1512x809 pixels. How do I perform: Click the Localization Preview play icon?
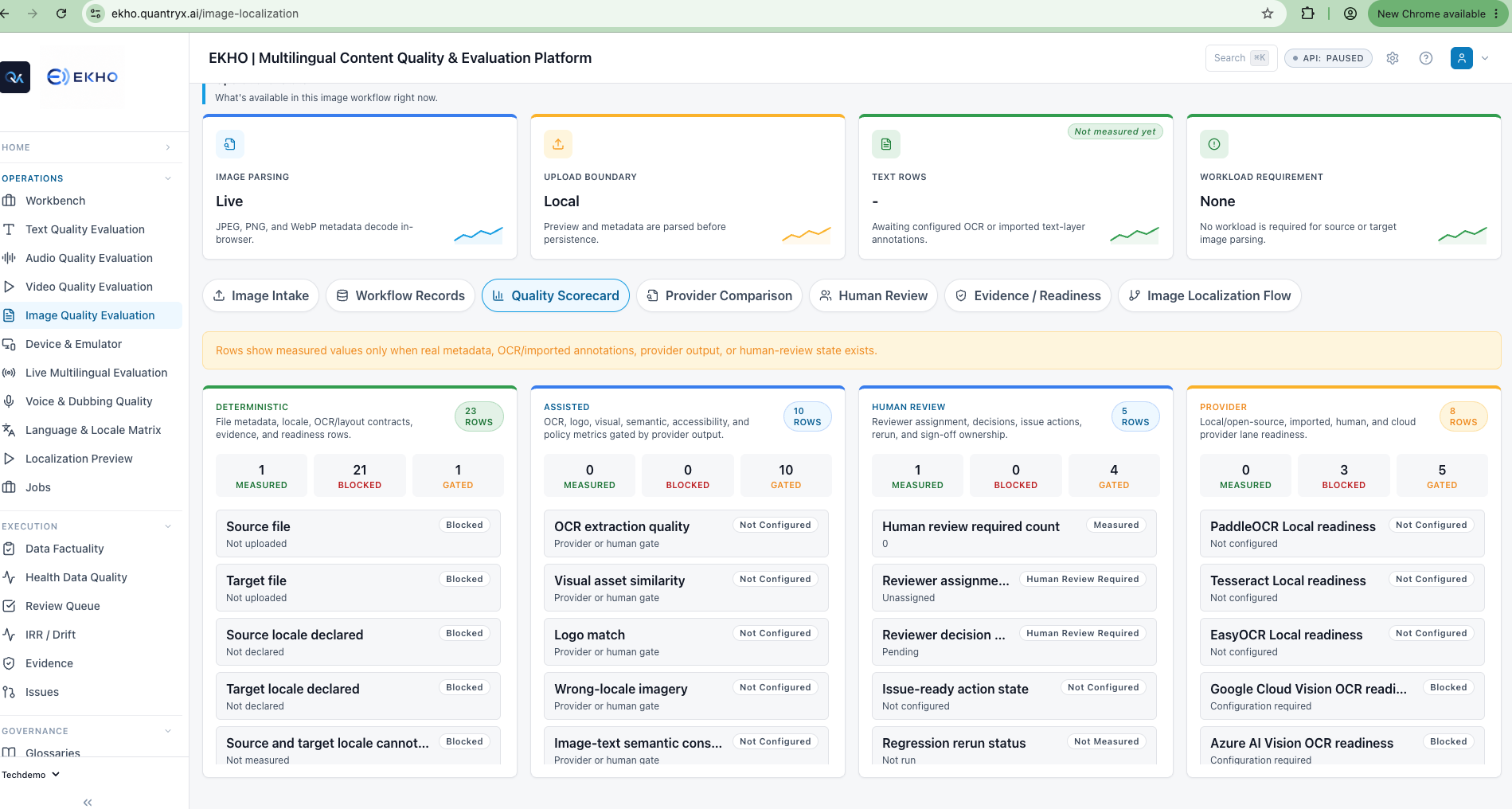click(9, 459)
